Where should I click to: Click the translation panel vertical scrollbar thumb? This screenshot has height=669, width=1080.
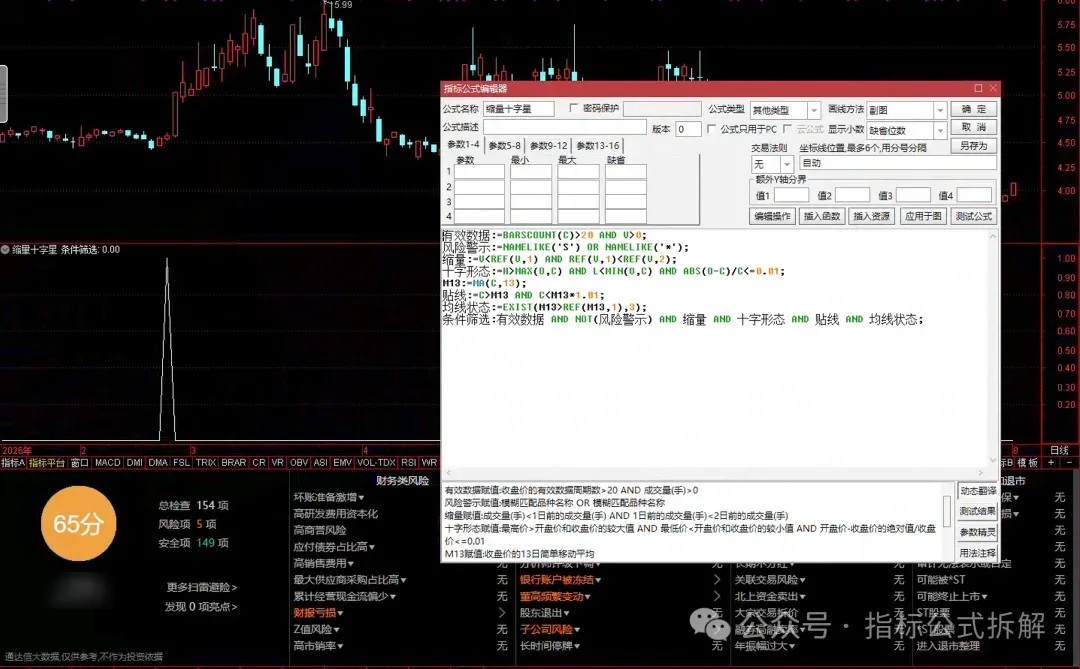pyautogui.click(x=947, y=511)
